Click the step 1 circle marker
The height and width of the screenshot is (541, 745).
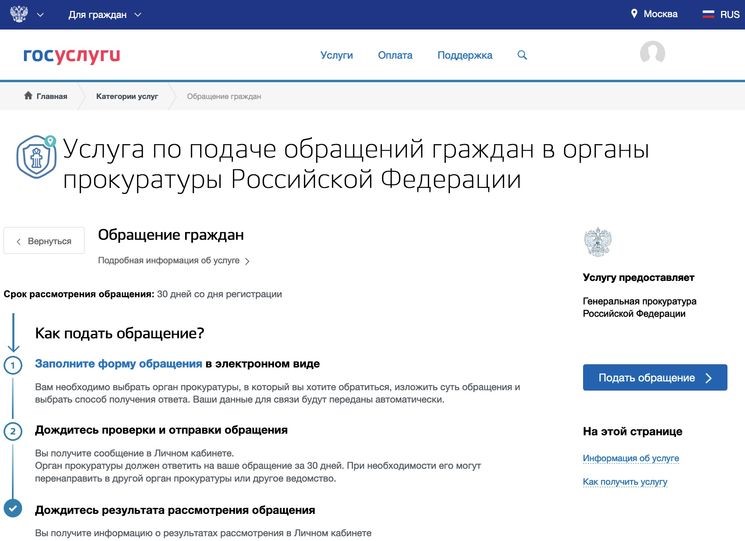(13, 365)
